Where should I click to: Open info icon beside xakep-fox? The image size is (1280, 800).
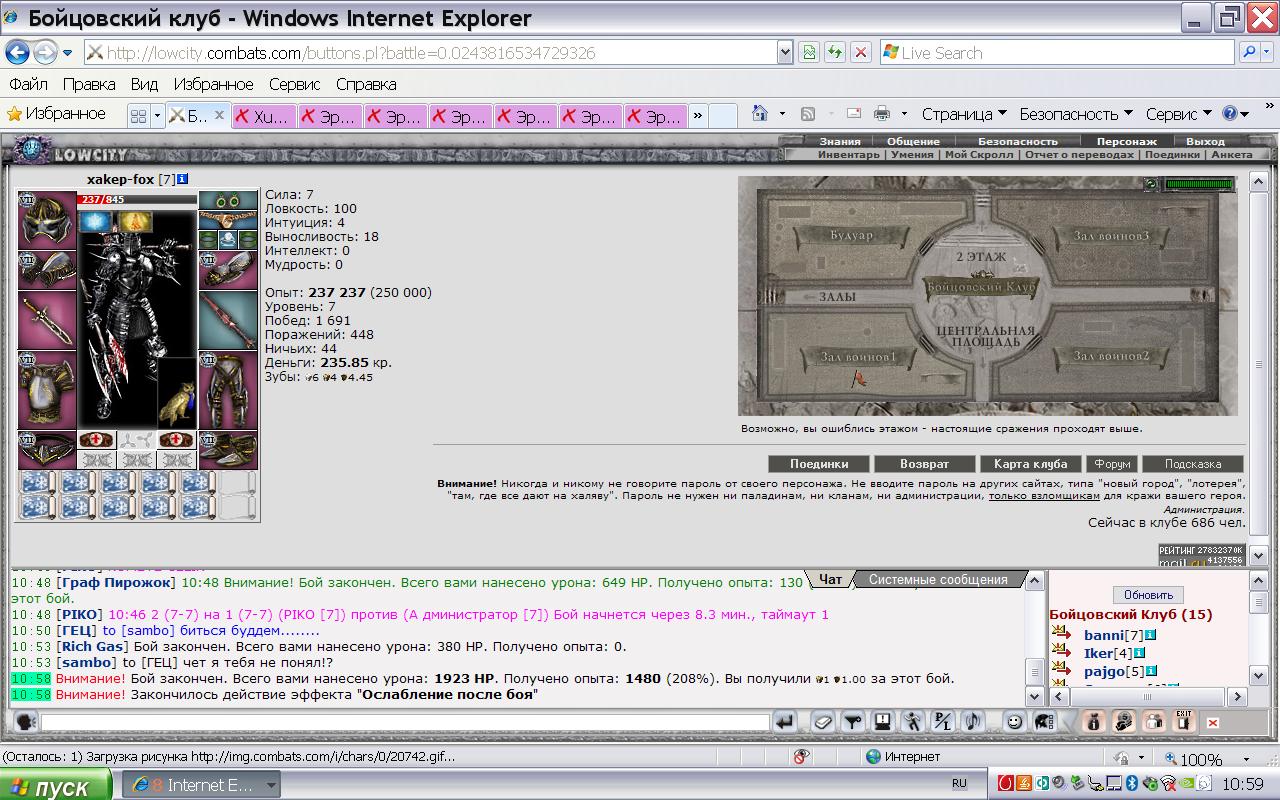tap(183, 179)
